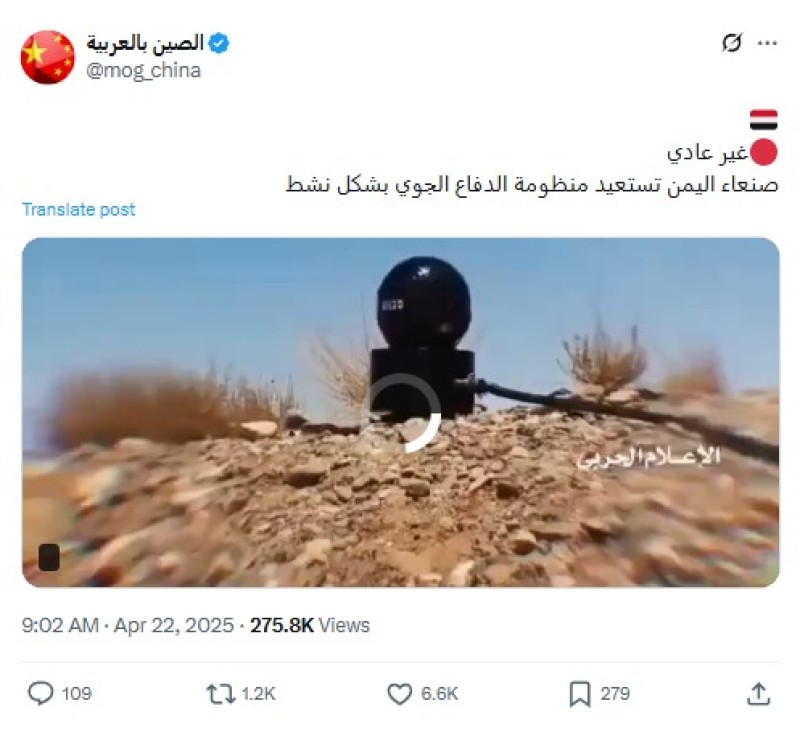Open the three-dot more options menu
This screenshot has height=732, width=800.
[x=767, y=43]
